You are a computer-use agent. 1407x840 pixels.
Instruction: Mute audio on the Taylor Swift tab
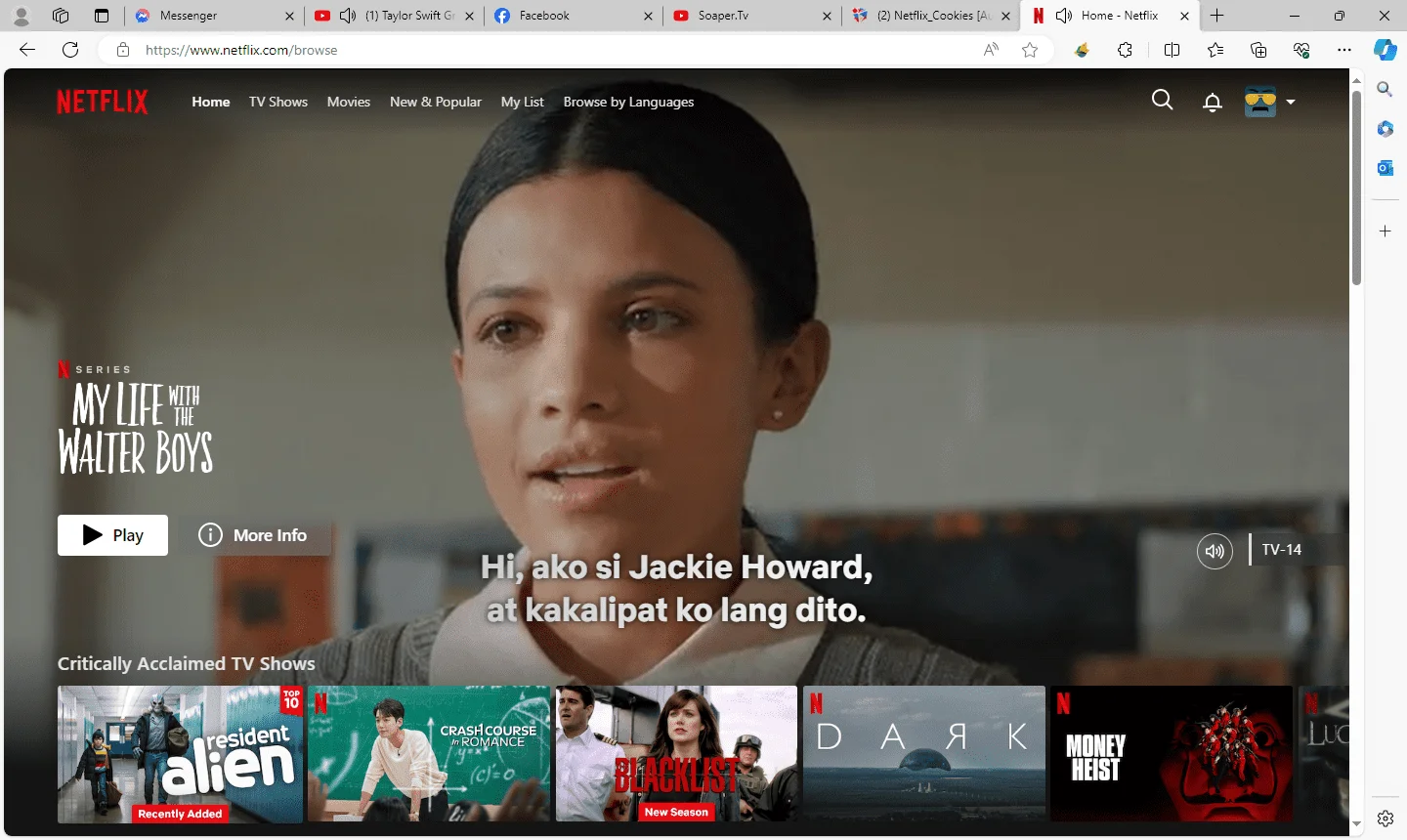tap(348, 16)
